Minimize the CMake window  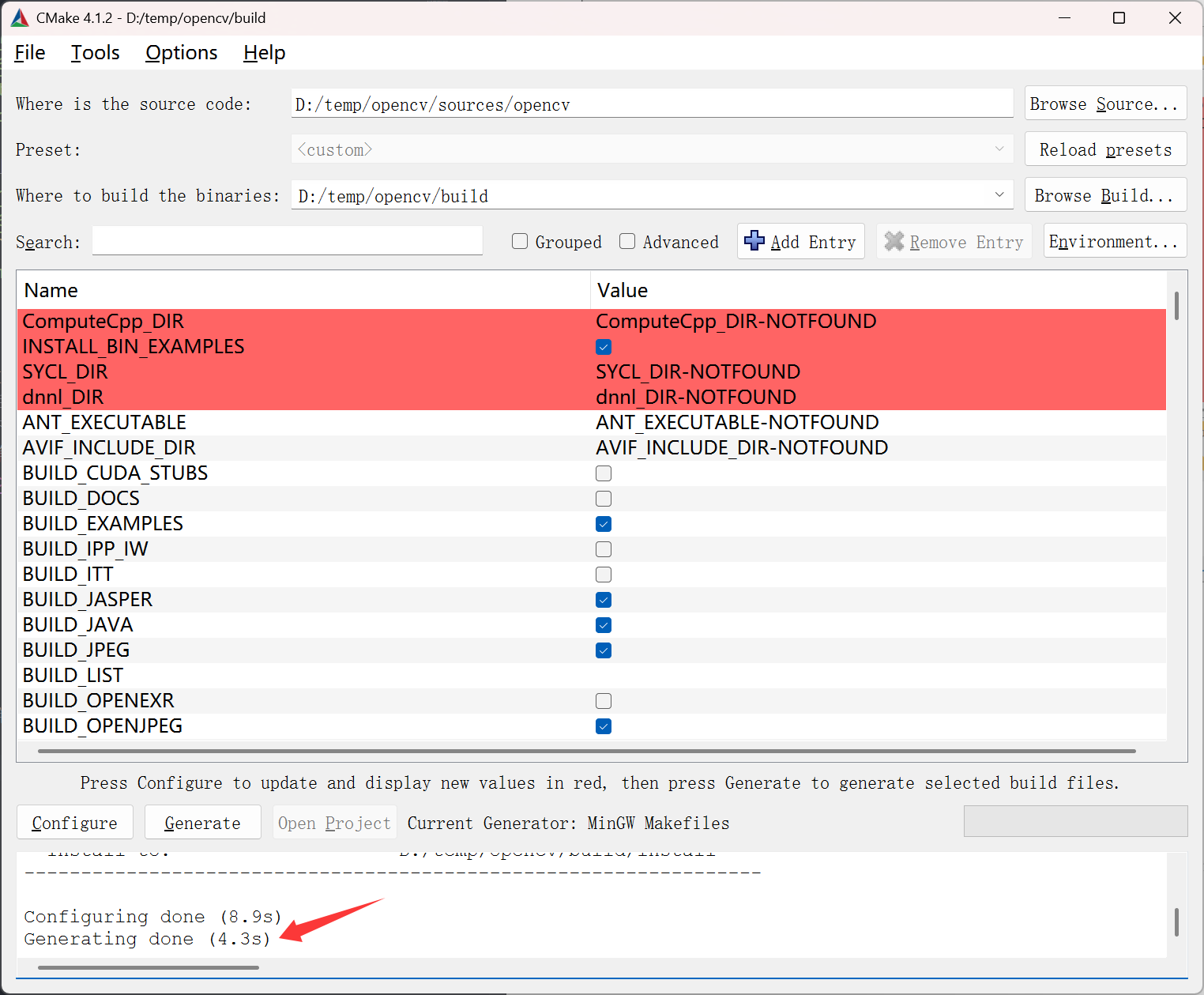[1063, 17]
